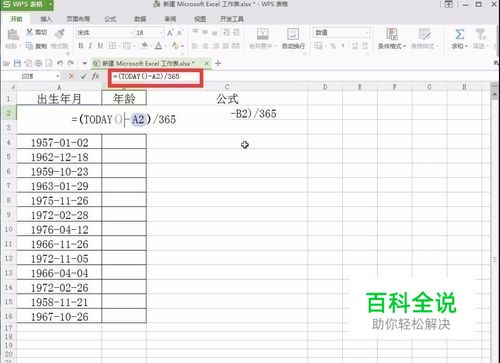Click the 公式 header cell

point(227,98)
